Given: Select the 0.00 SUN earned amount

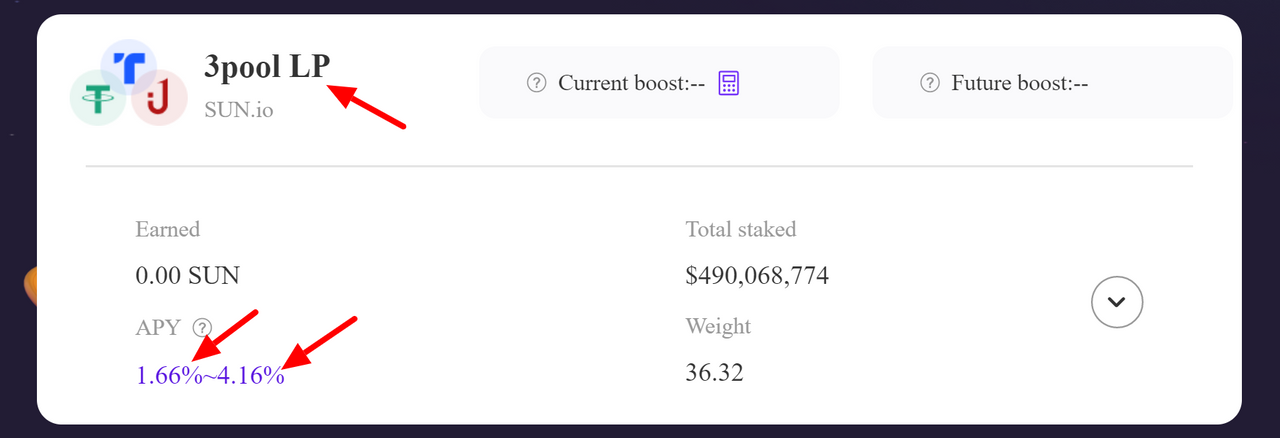Looking at the screenshot, I should [x=187, y=275].
